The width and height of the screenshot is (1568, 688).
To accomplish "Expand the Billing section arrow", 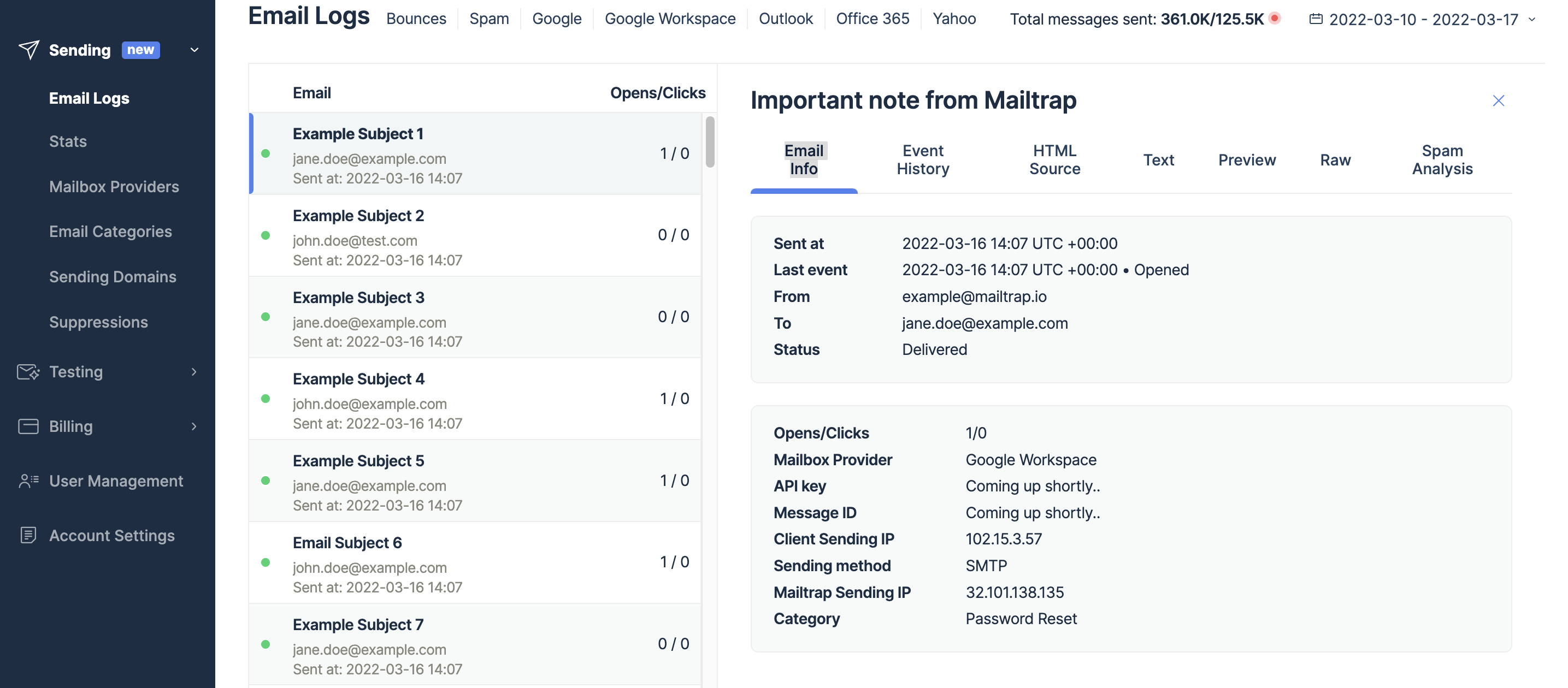I will pyautogui.click(x=194, y=426).
